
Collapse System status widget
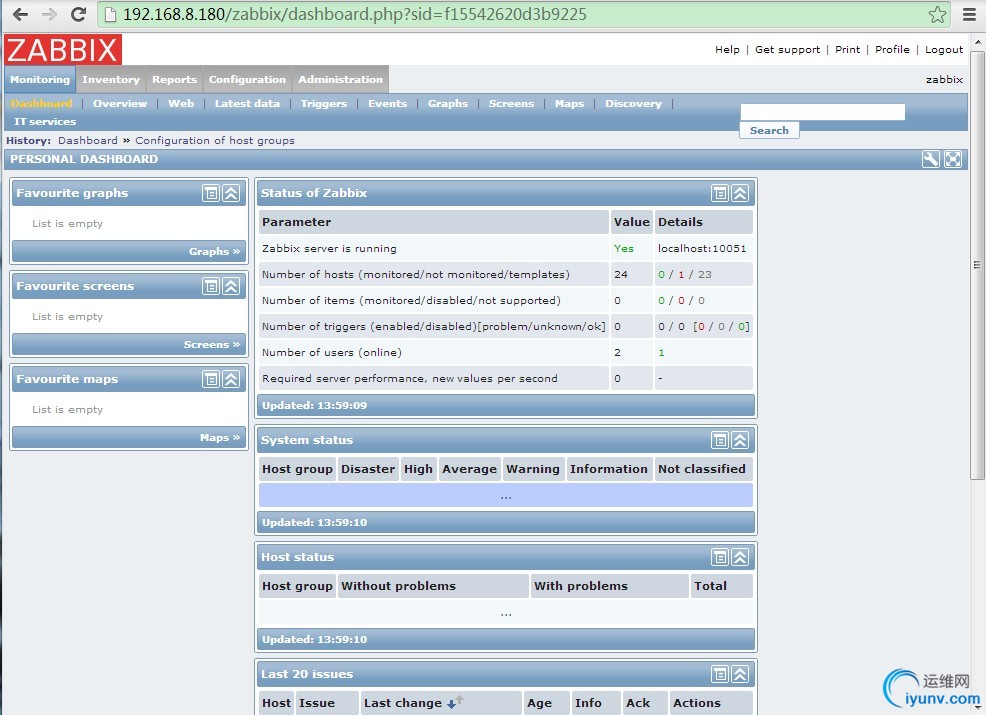coord(740,440)
